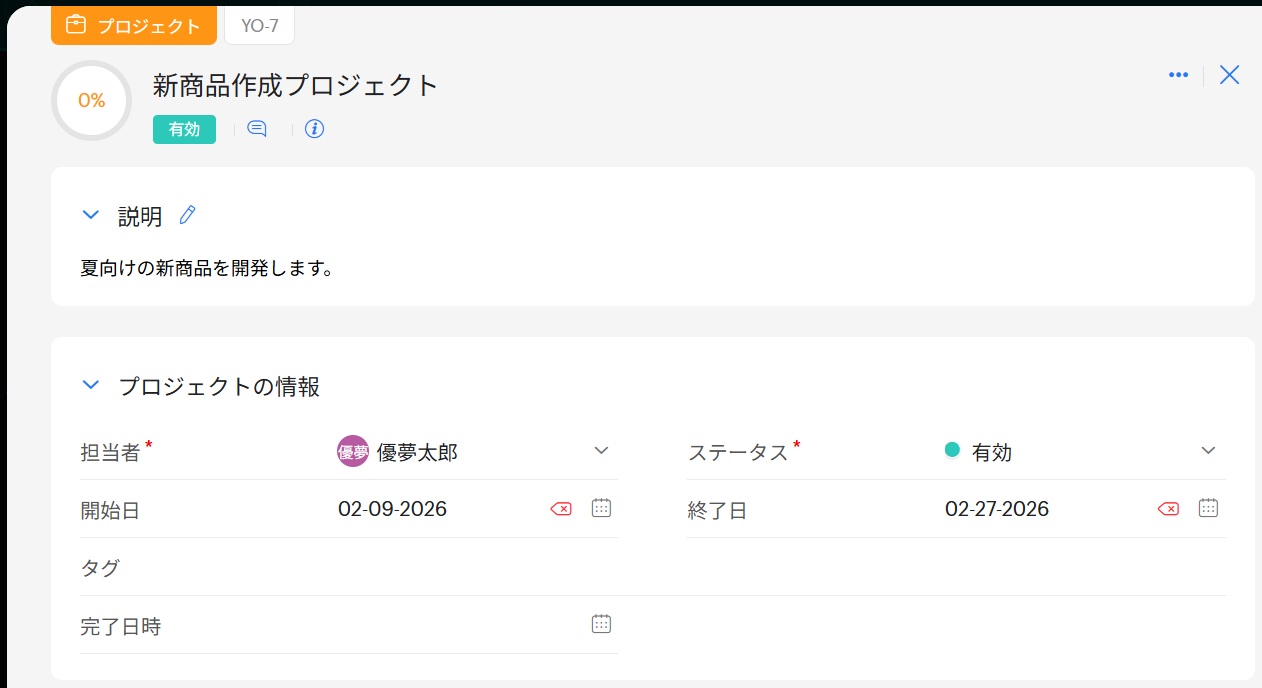Click the green 有効 status badge
This screenshot has width=1262, height=688.
tap(184, 129)
